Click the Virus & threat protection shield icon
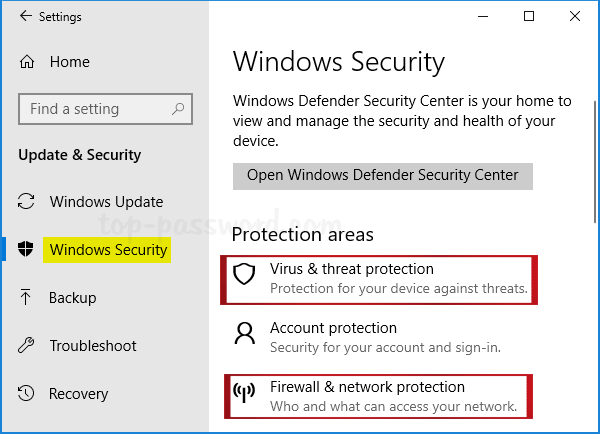This screenshot has width=600, height=434. 244,274
